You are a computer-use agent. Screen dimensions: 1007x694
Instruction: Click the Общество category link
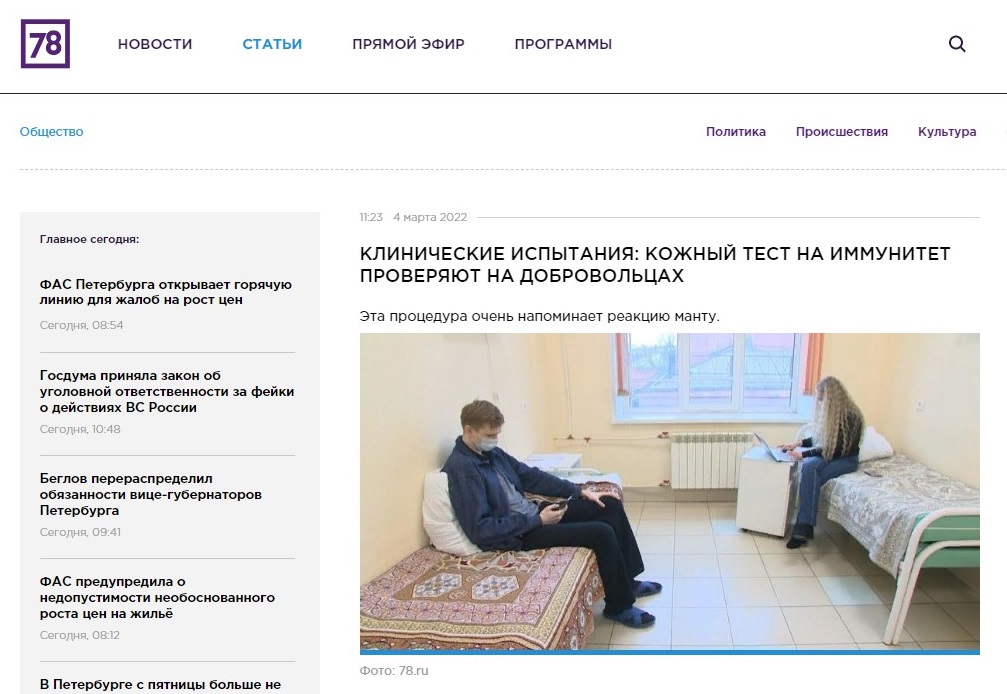[51, 132]
